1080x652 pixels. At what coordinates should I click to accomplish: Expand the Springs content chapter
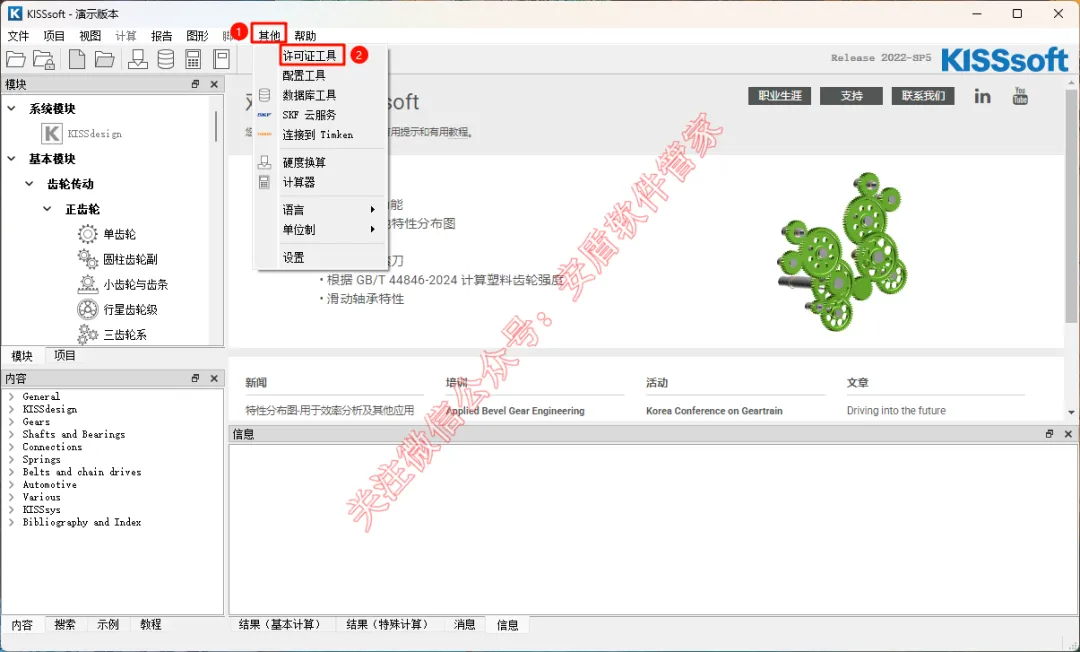coord(11,460)
